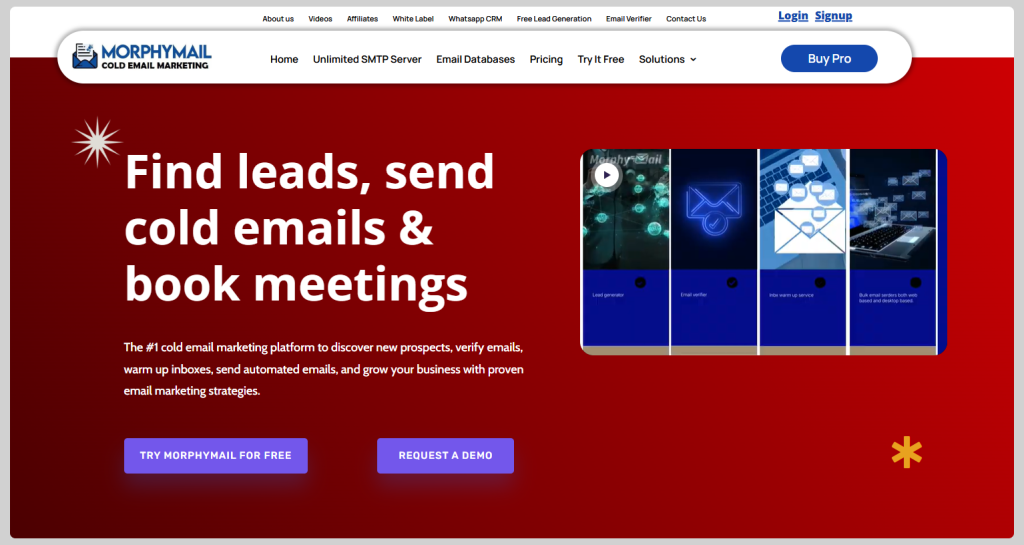The height and width of the screenshot is (545, 1024).
Task: Click the Bulk email senders panel
Action: pyautogui.click(x=893, y=252)
